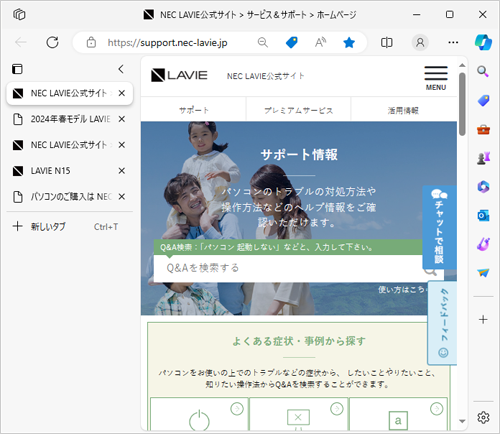Open sidebar Designer icon
This screenshot has height=434, width=500.
483,244
